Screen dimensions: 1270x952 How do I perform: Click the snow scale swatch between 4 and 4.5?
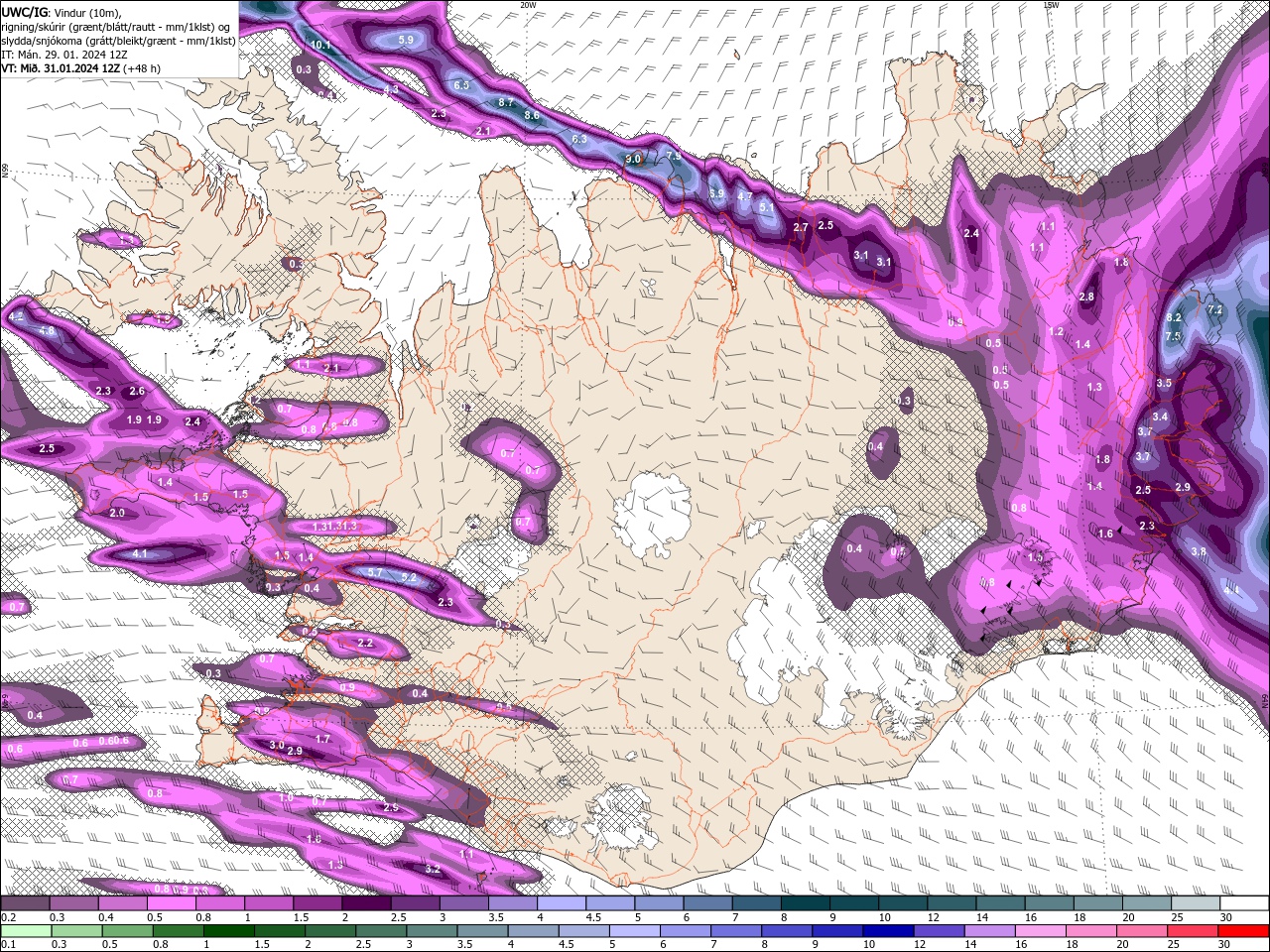click(560, 903)
